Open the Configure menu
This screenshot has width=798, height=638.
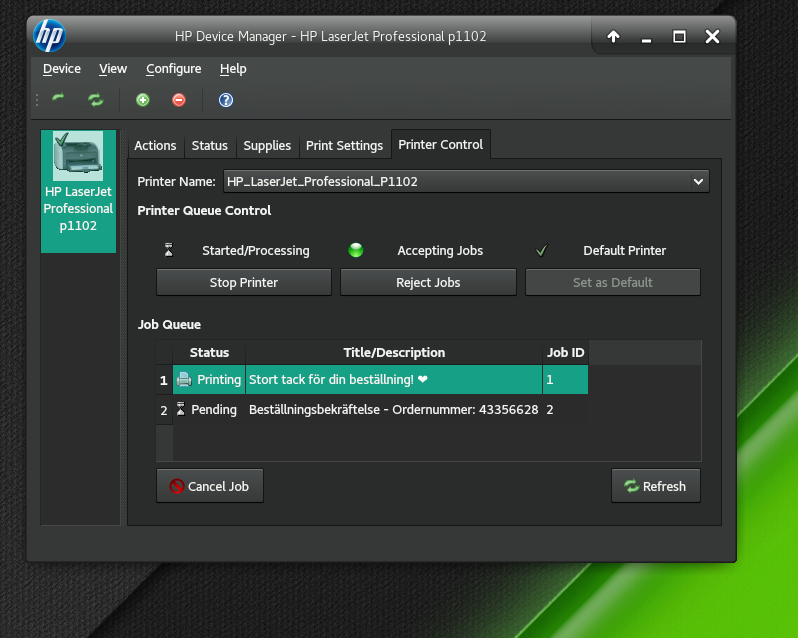(173, 69)
